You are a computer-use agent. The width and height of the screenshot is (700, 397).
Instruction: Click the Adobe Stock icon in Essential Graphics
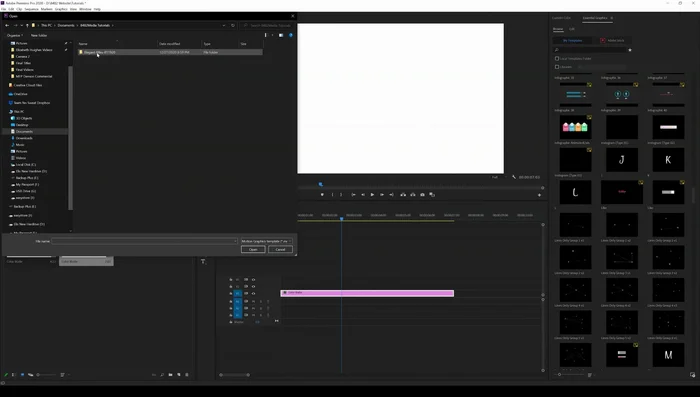click(x=603, y=41)
